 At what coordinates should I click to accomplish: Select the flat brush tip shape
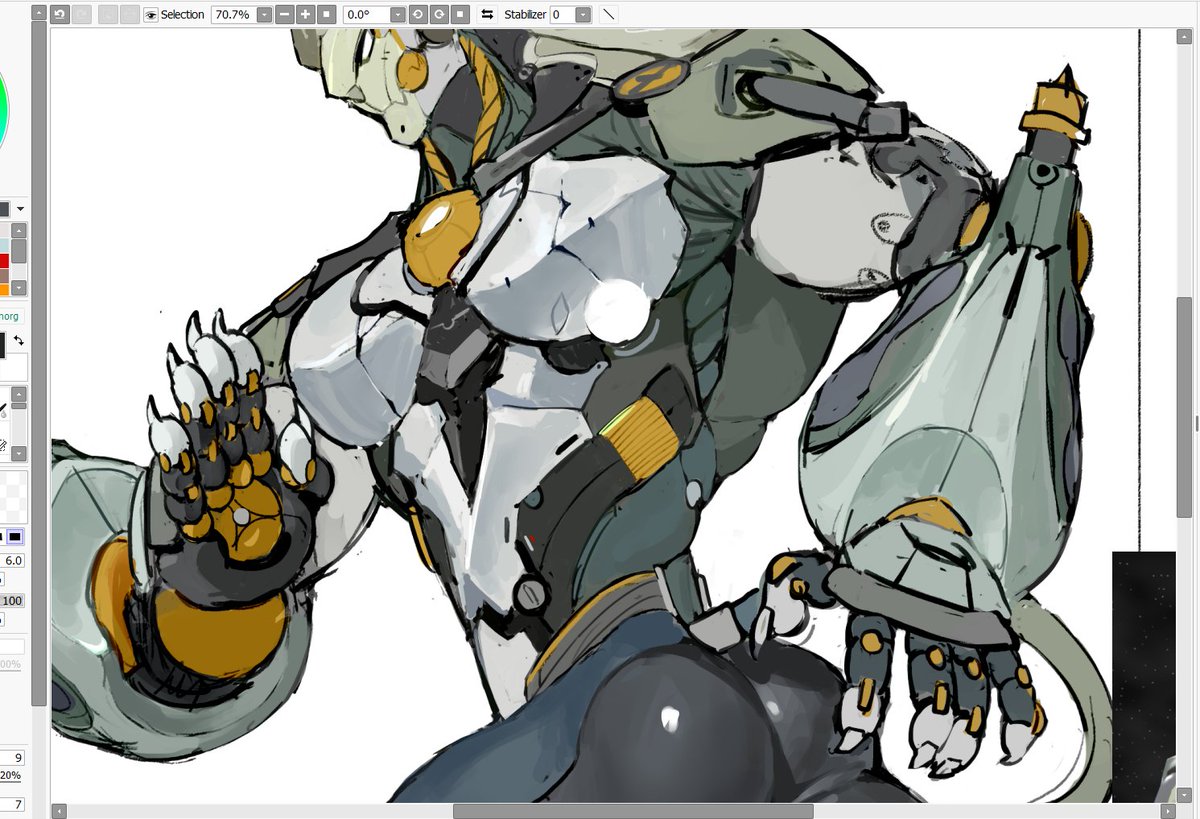(15, 538)
